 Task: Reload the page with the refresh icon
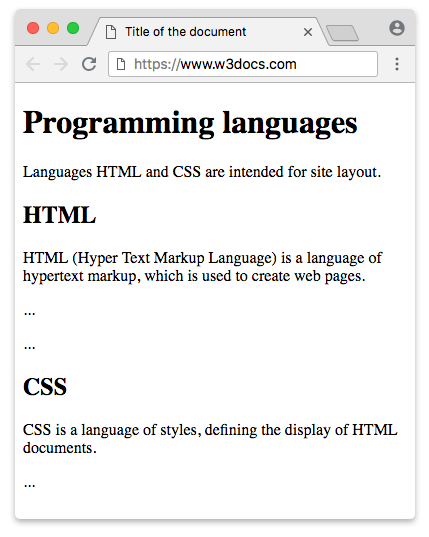pyautogui.click(x=89, y=64)
